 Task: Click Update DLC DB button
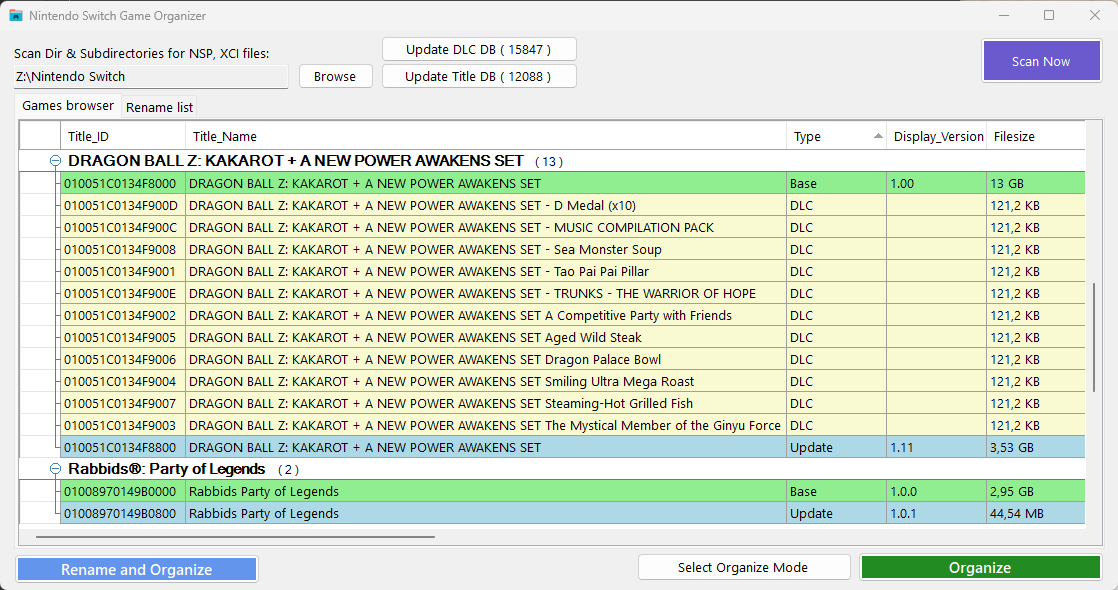click(479, 49)
